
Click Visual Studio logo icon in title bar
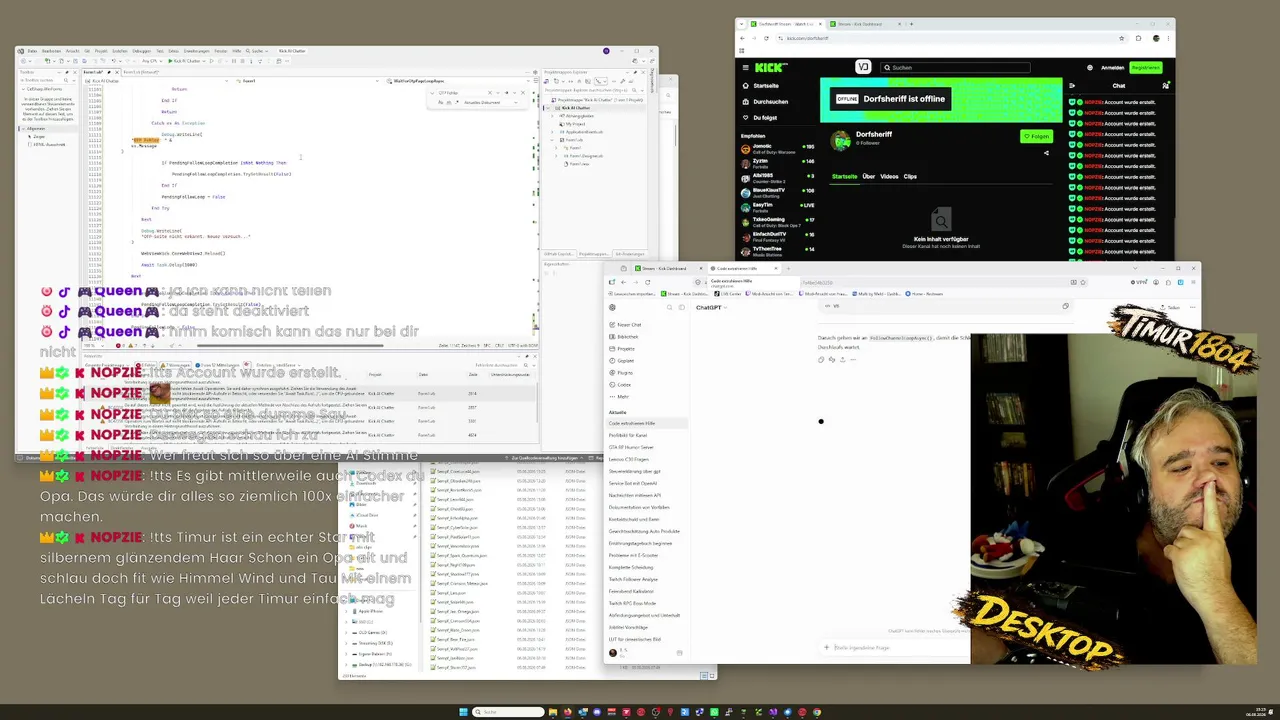pos(21,51)
